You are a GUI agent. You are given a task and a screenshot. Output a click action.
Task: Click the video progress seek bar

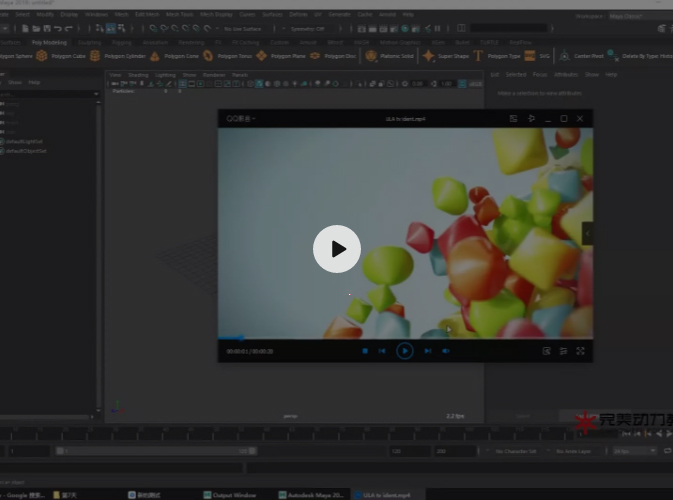pos(400,338)
